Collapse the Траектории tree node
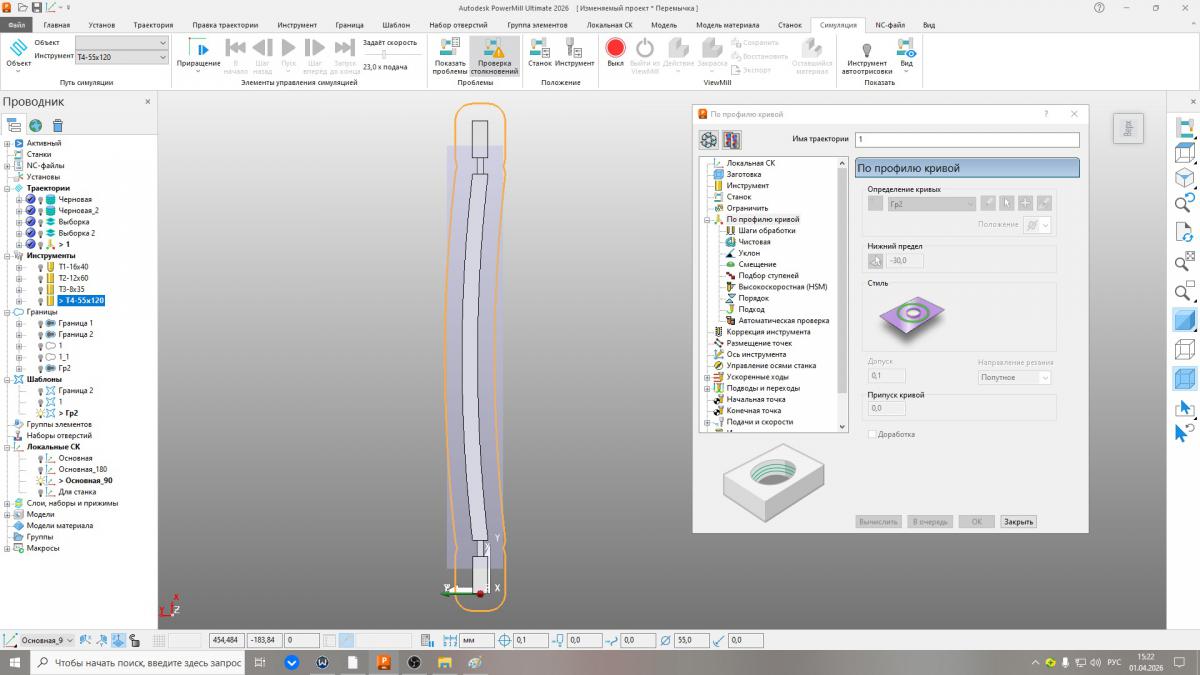Screen dimensions: 1200x675 pos(7,188)
